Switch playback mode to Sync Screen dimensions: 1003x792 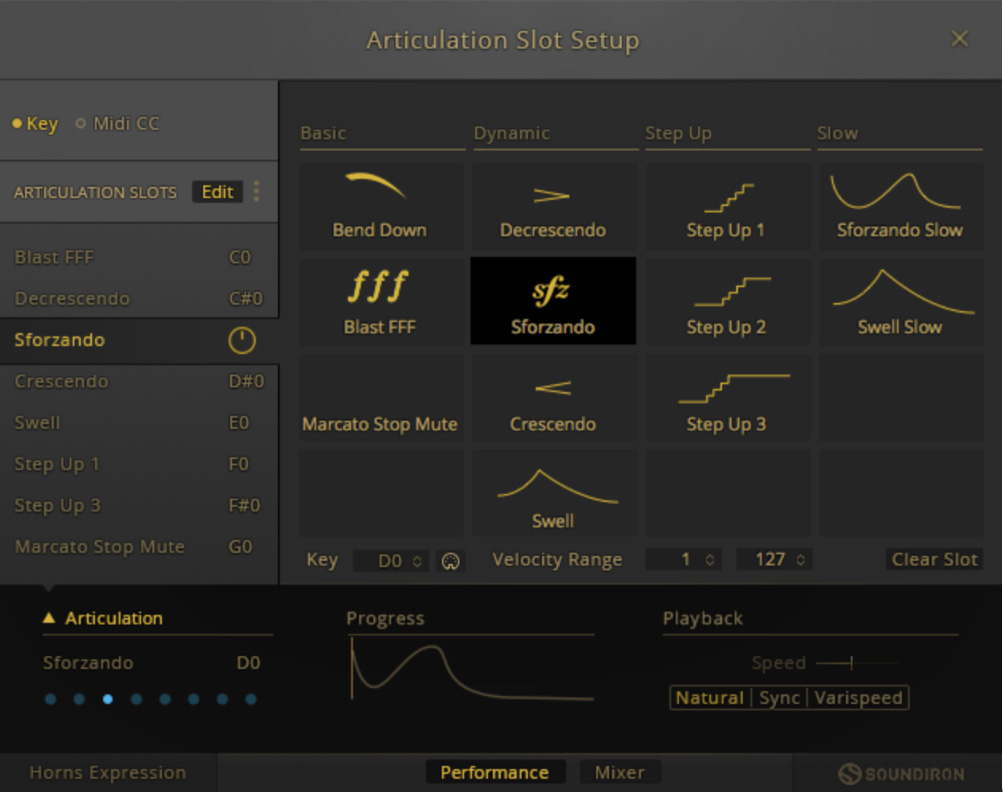click(779, 698)
